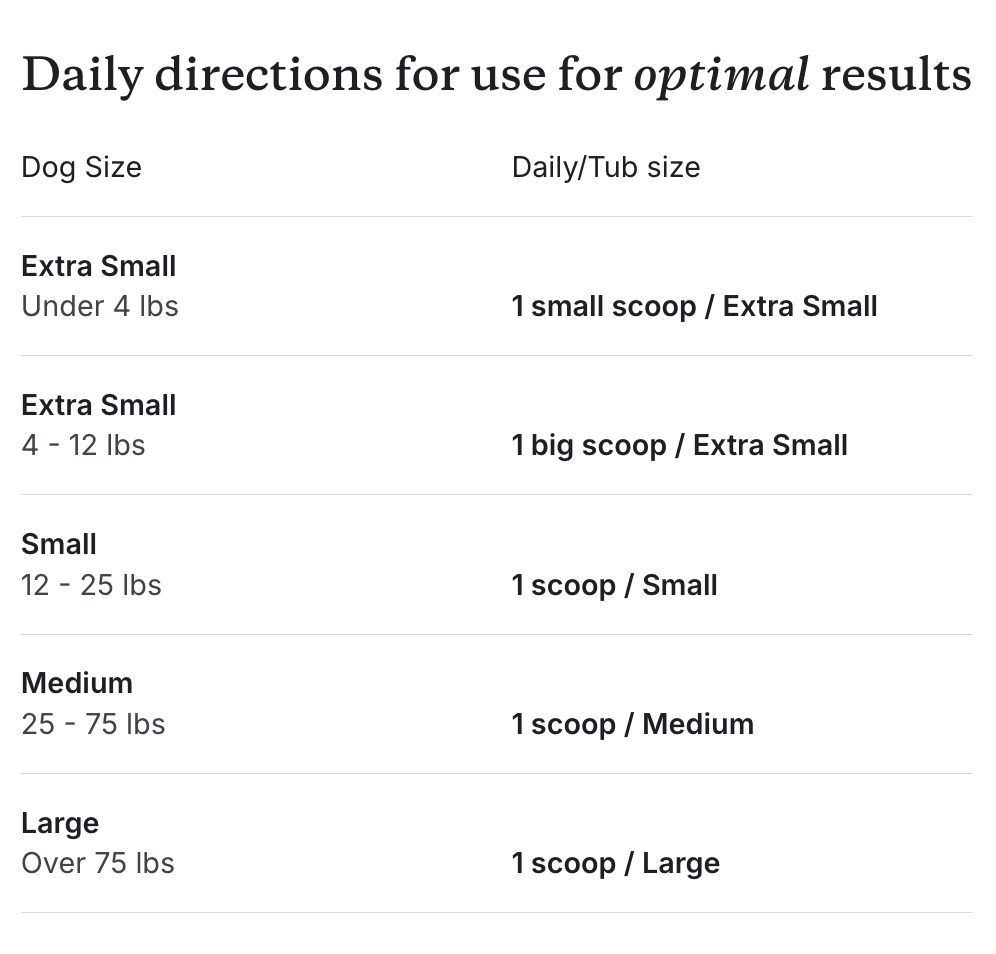Select the "Extra Small" label above "Under 4 lbs"
996x954 pixels.
coord(98,266)
